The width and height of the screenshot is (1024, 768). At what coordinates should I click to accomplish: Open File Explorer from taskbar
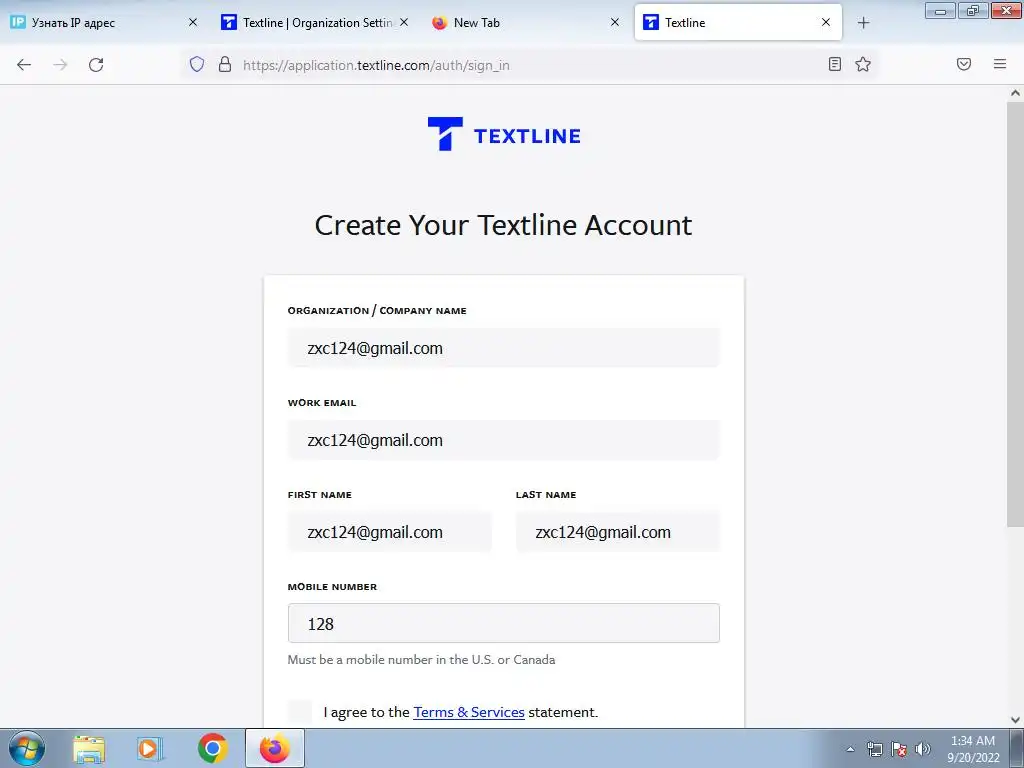click(x=89, y=748)
